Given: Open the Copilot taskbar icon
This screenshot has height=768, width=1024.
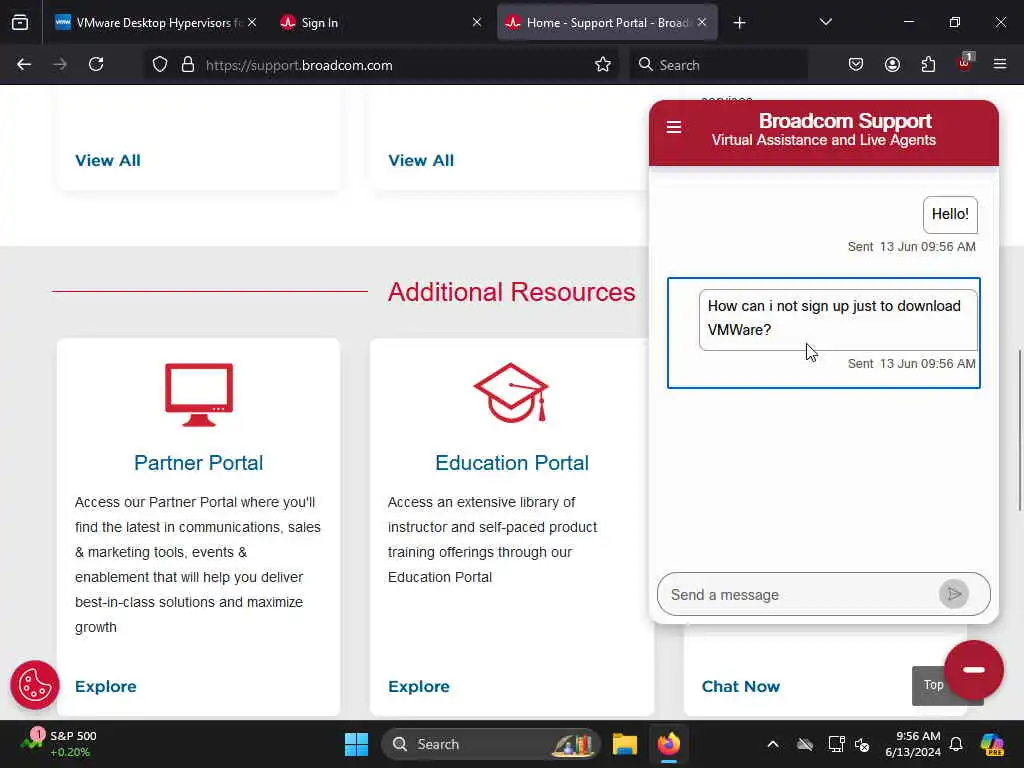Looking at the screenshot, I should coord(993,744).
